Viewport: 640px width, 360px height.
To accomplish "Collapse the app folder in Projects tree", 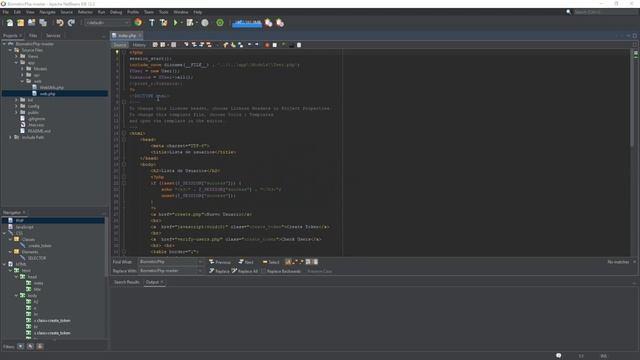I will point(16,62).
